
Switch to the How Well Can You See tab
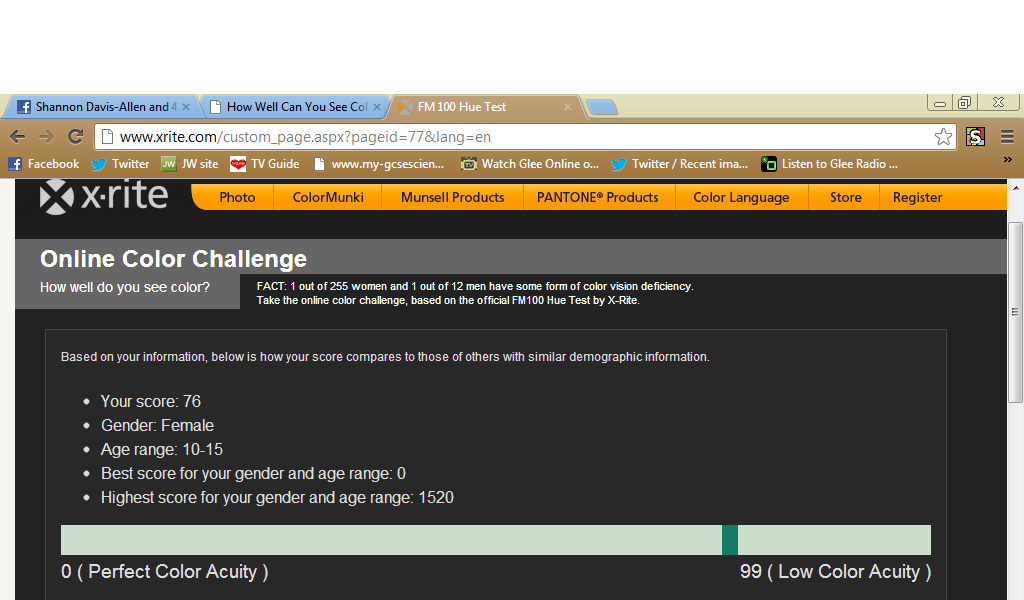pos(288,107)
